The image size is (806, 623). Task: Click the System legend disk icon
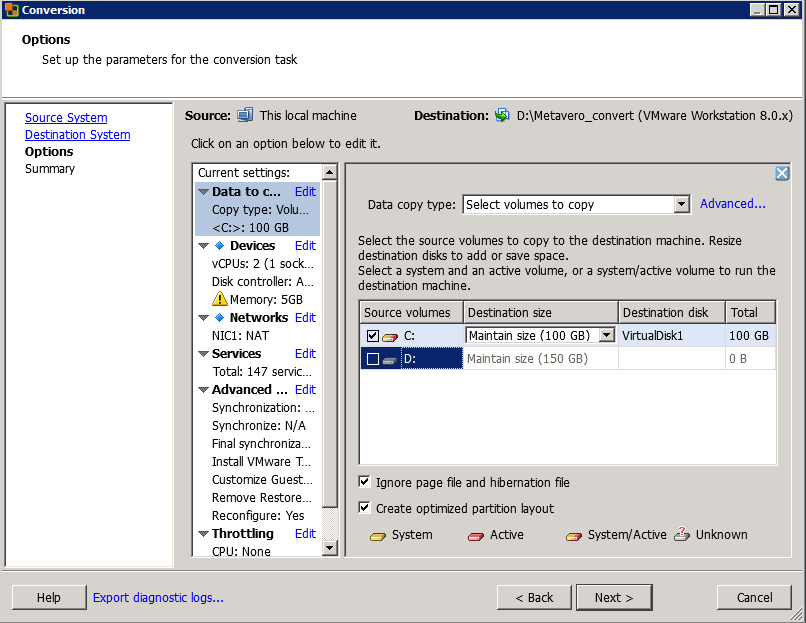pos(378,536)
